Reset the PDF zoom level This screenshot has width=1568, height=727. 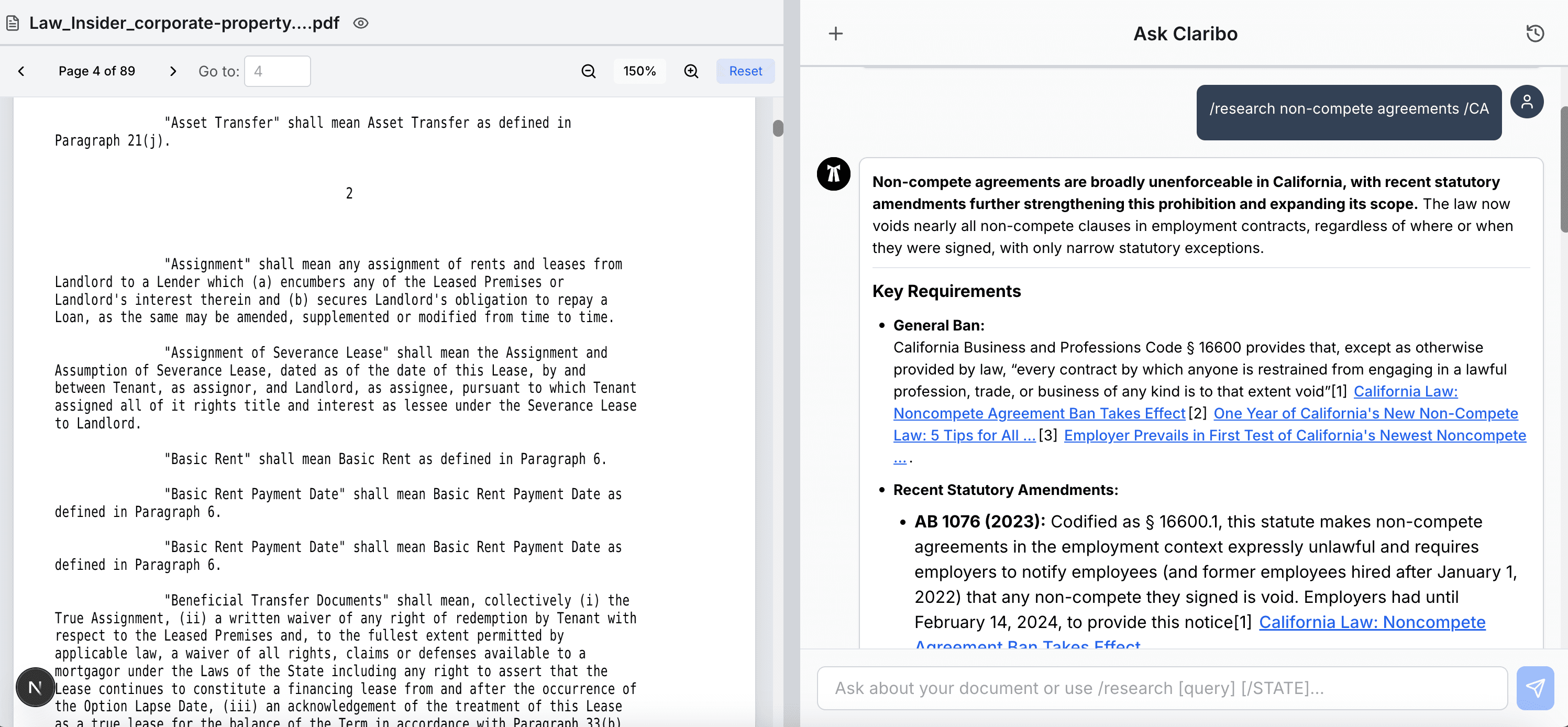pyautogui.click(x=745, y=71)
